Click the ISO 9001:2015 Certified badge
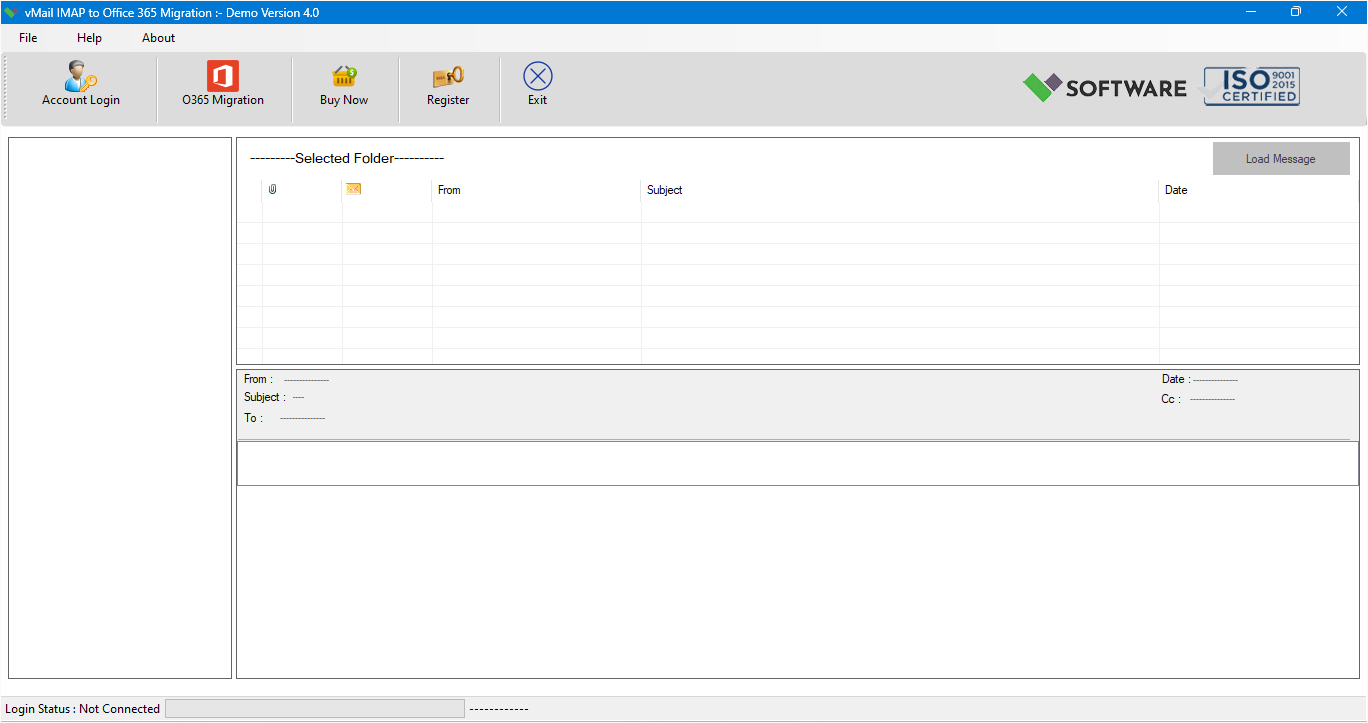The height and width of the screenshot is (723, 1368). tap(1251, 87)
